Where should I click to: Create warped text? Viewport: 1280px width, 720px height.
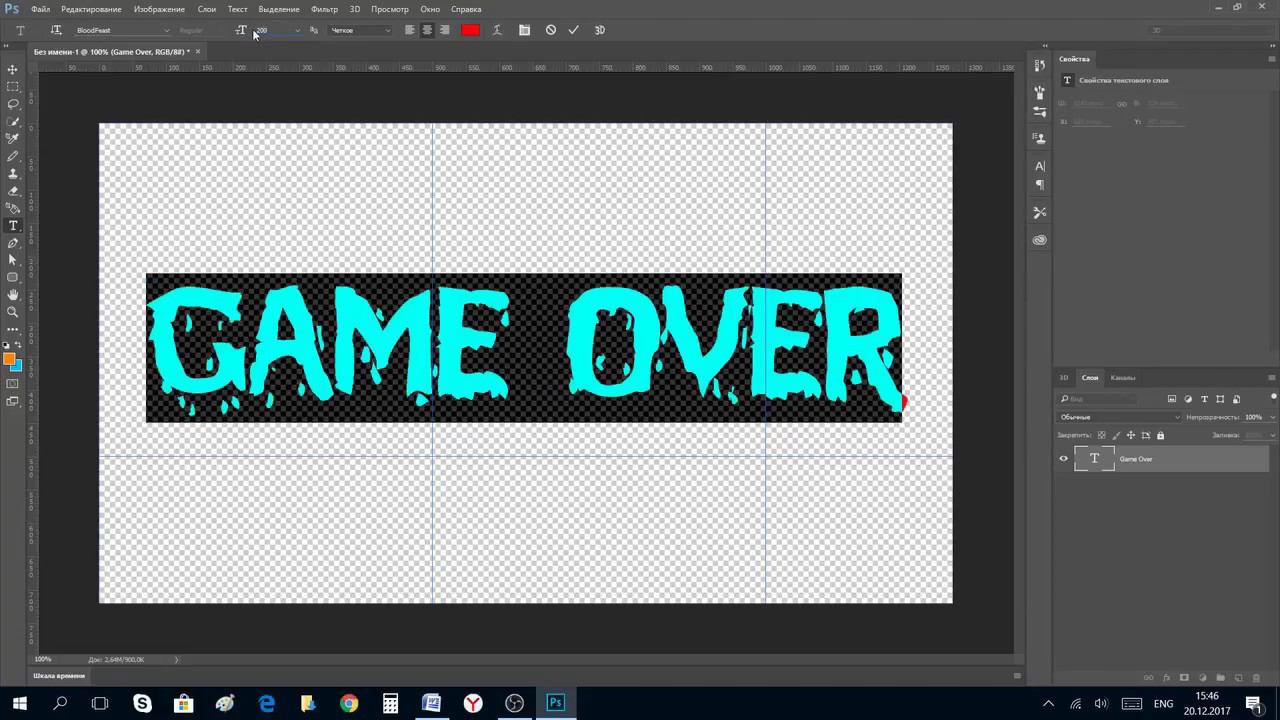(497, 30)
